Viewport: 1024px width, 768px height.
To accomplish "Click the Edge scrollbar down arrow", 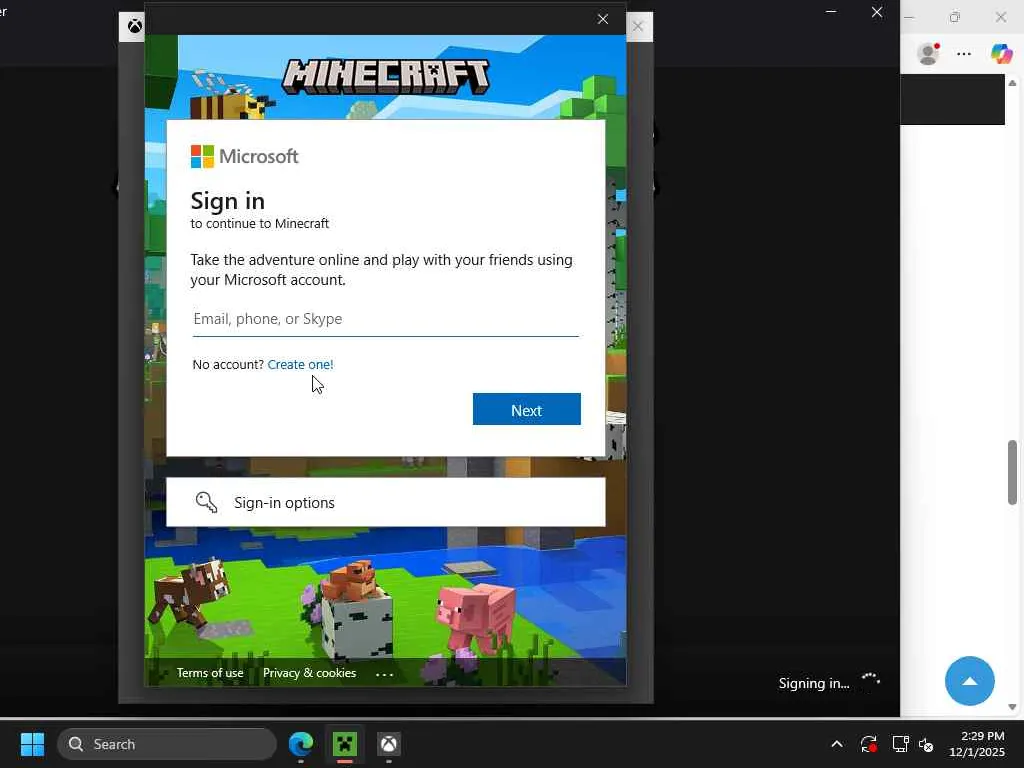I will (1012, 707).
